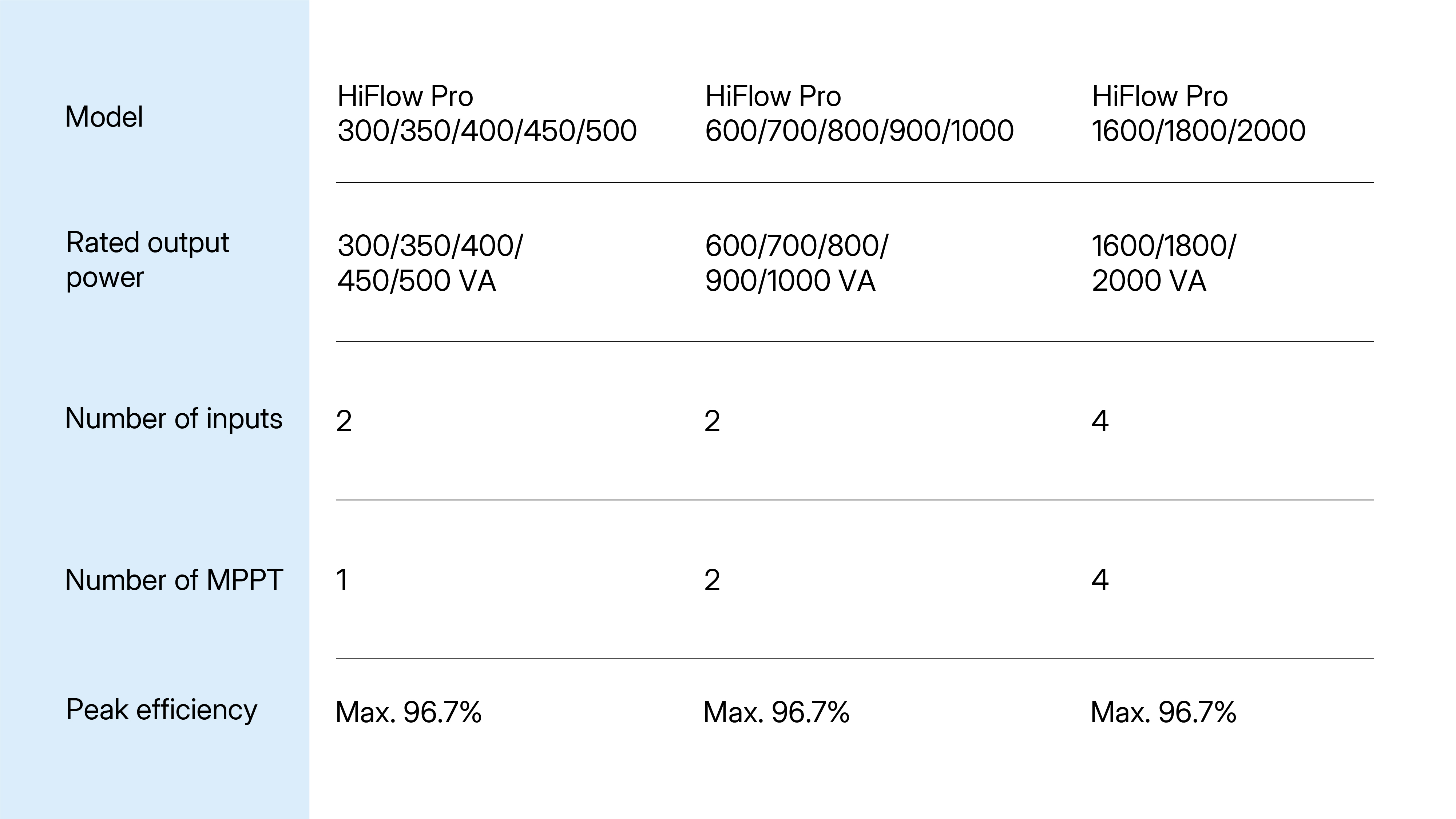The image size is (1456, 819).
Task: Click the Peak efficiency row label
Action: pos(161,710)
